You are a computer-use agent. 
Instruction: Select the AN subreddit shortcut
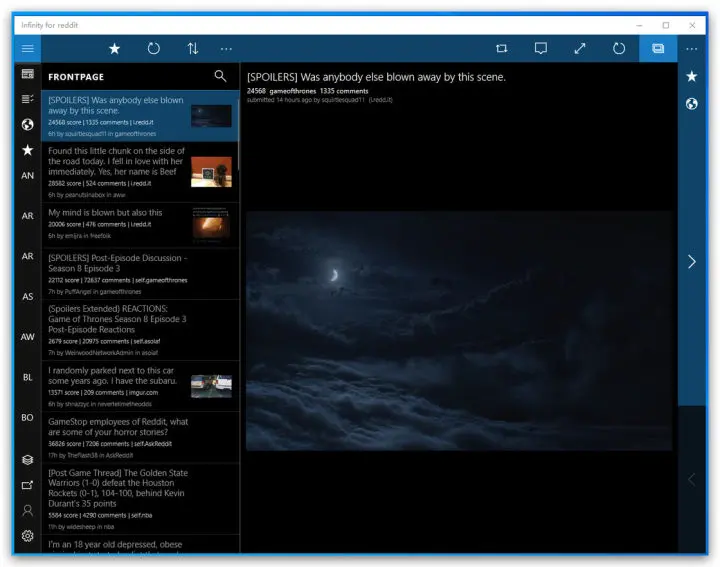(x=28, y=175)
